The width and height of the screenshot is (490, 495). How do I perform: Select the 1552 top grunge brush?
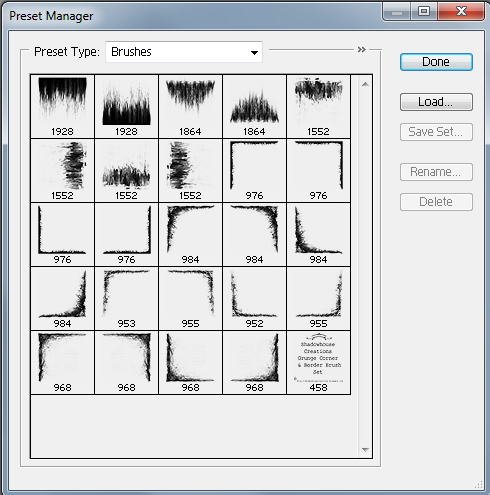tap(318, 106)
